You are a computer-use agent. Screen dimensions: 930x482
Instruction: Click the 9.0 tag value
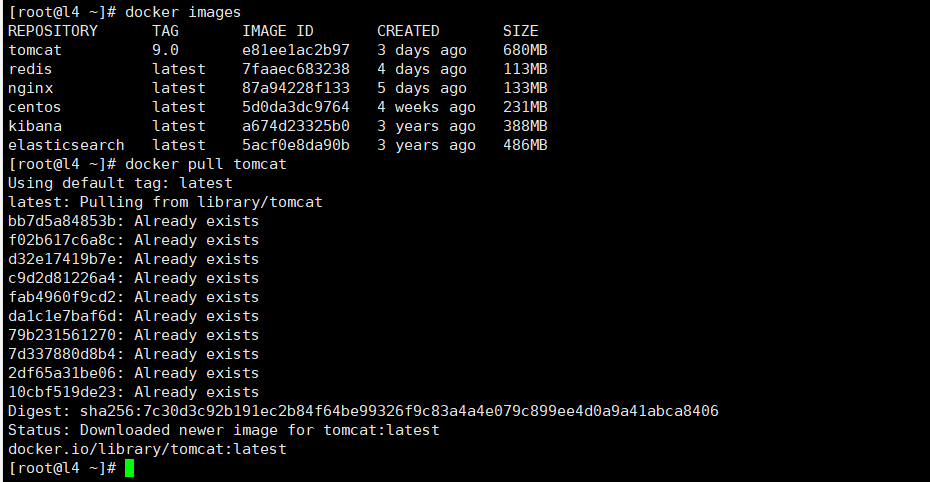click(x=165, y=50)
